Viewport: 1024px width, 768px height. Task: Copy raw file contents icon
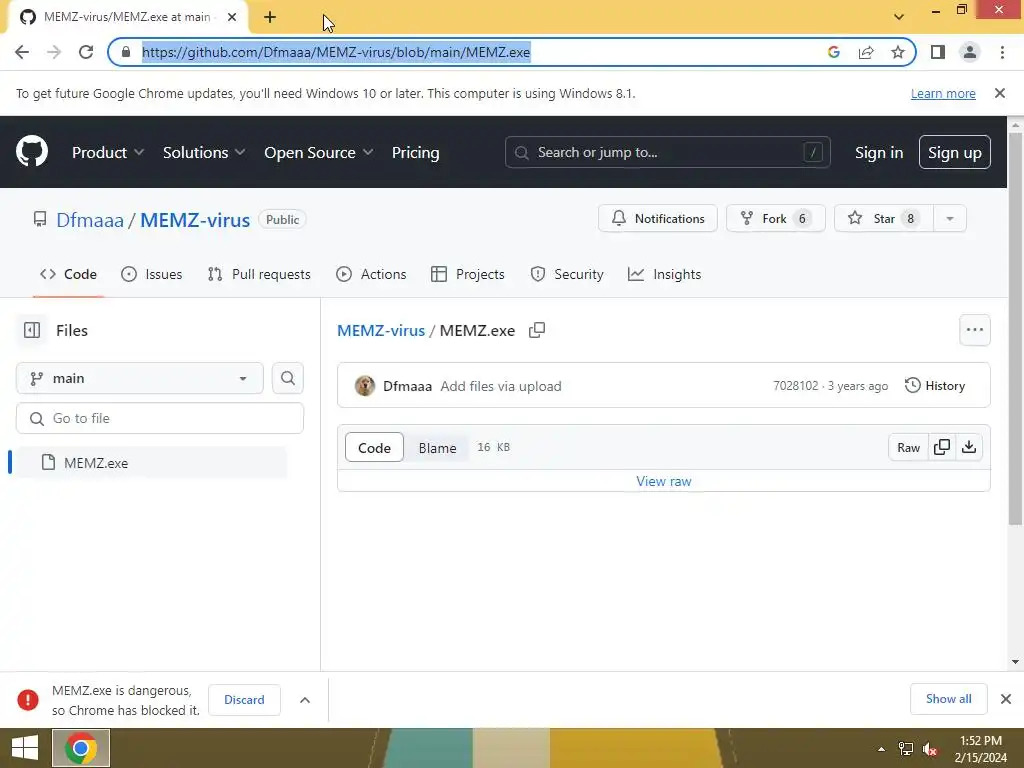[942, 447]
